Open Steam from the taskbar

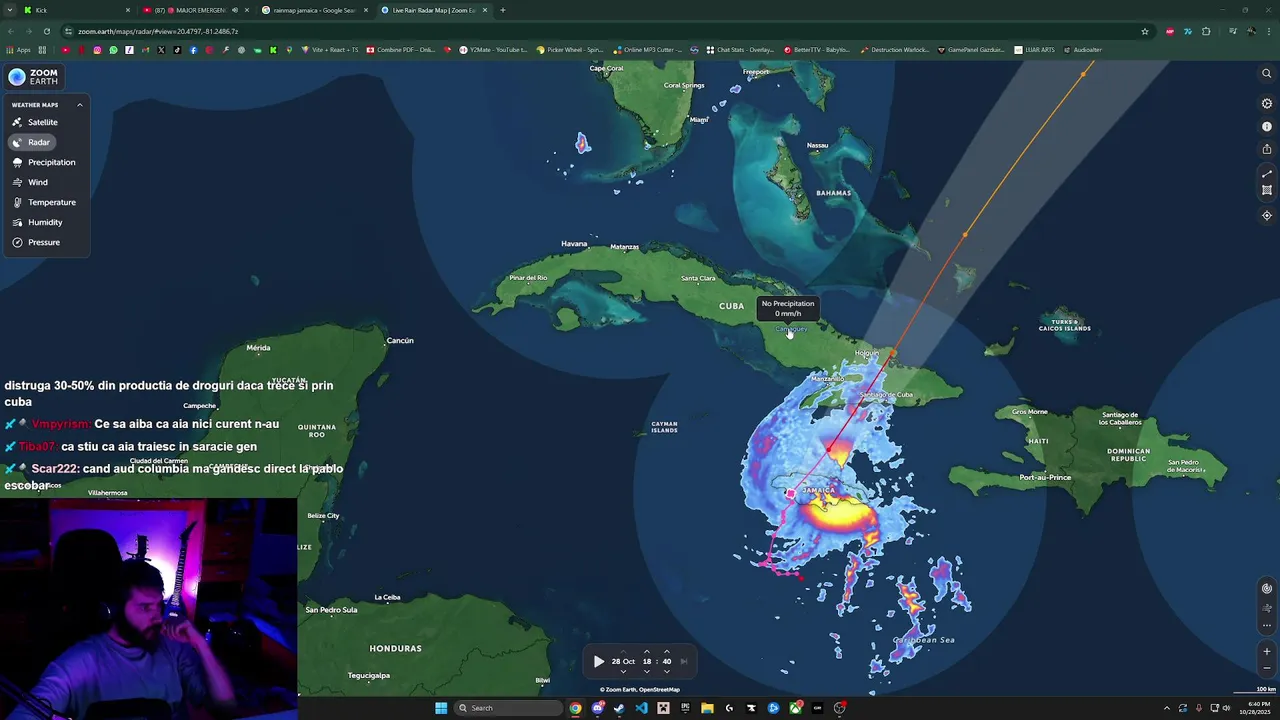[x=619, y=708]
